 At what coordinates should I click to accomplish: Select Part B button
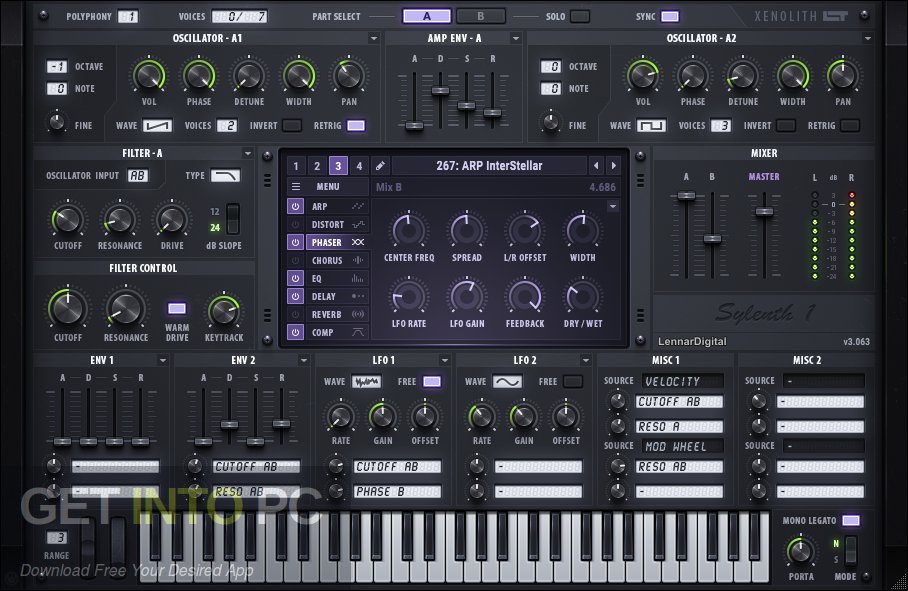pyautogui.click(x=481, y=16)
